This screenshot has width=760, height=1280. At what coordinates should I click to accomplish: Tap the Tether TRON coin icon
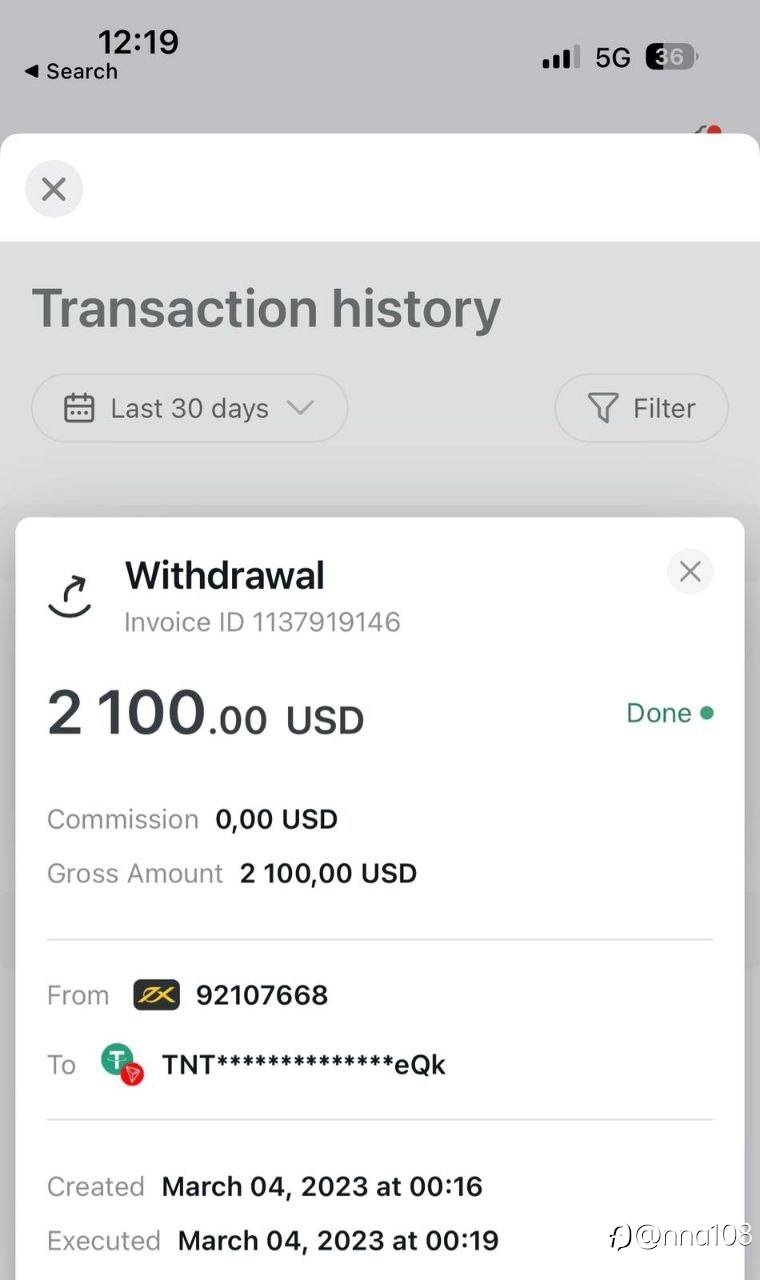click(x=121, y=1063)
